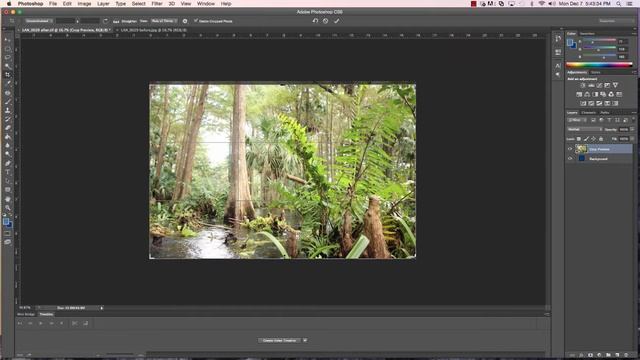Open the Filter menu

(x=157, y=4)
